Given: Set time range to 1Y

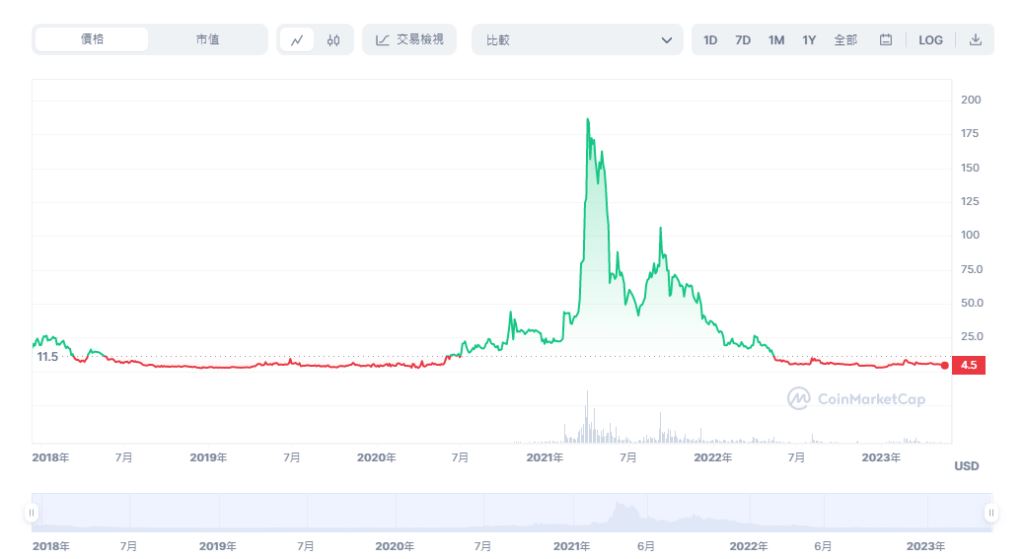Looking at the screenshot, I should point(809,40).
